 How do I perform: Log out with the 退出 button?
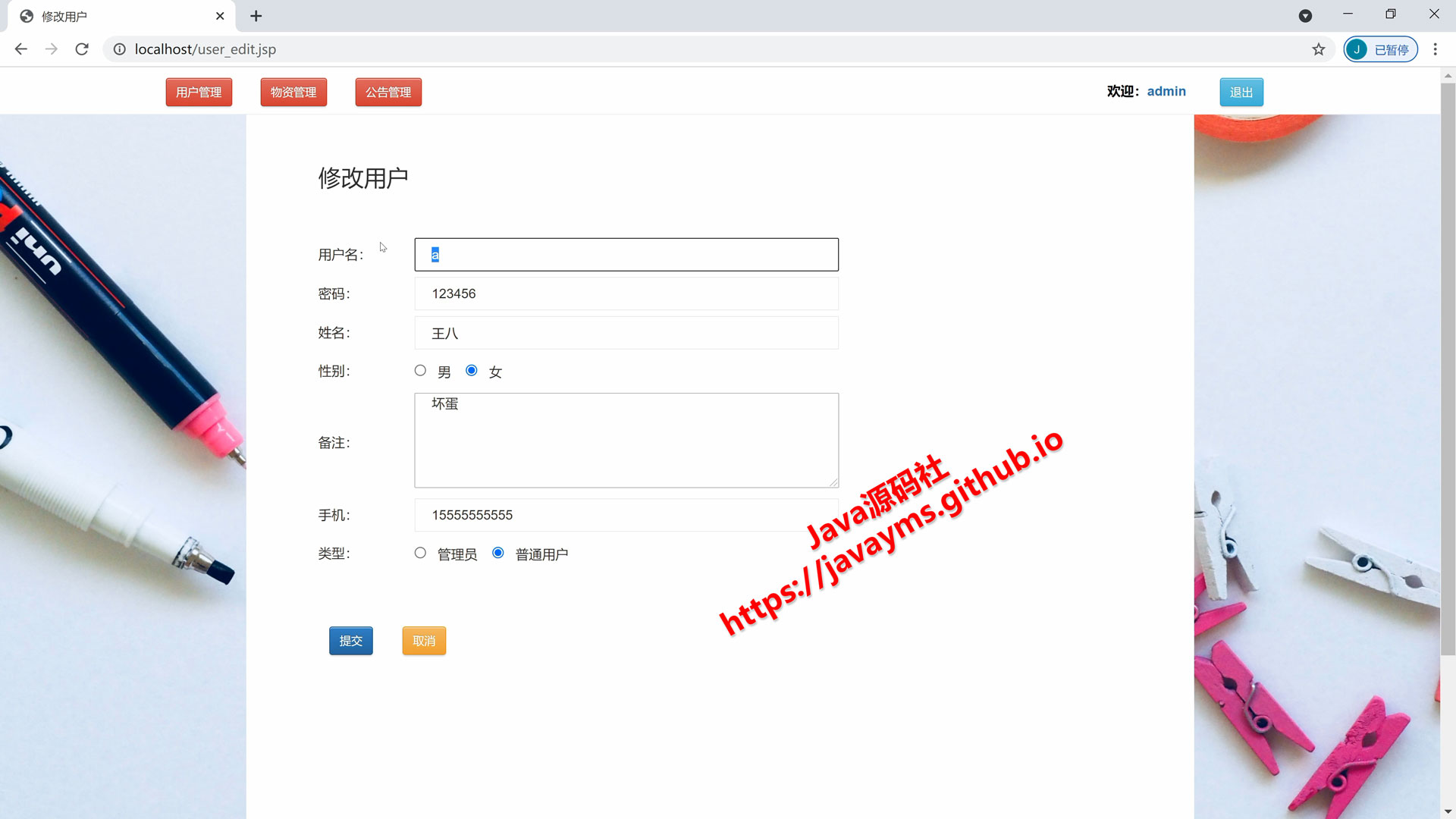point(1241,93)
